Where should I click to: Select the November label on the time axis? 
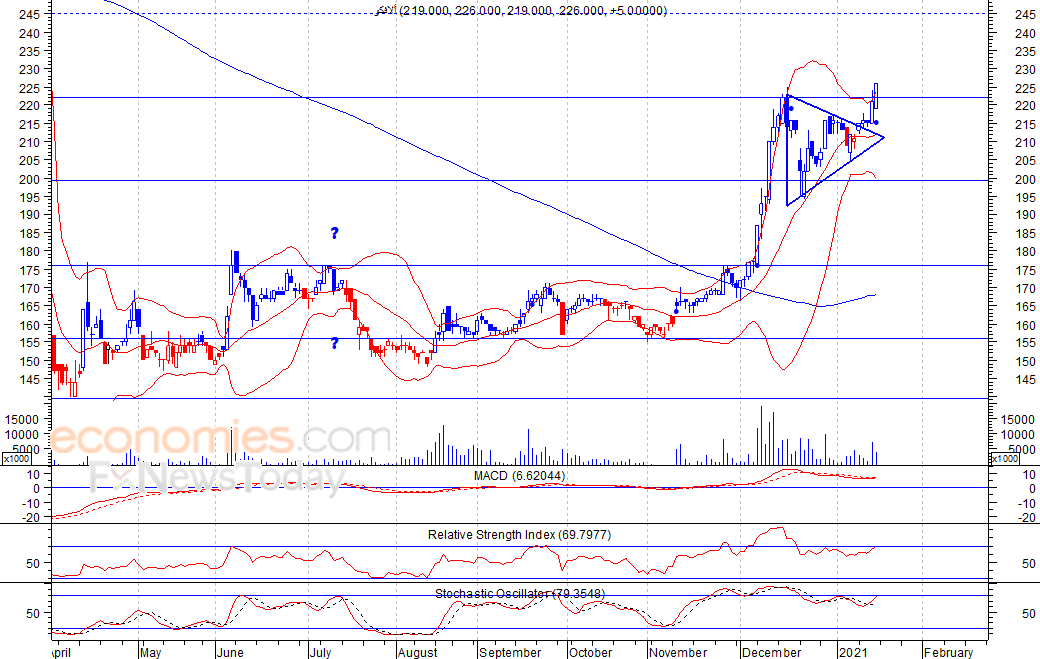(x=679, y=652)
